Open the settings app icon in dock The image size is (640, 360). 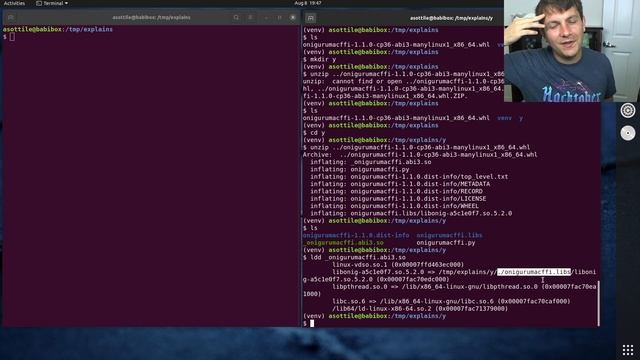point(628,110)
